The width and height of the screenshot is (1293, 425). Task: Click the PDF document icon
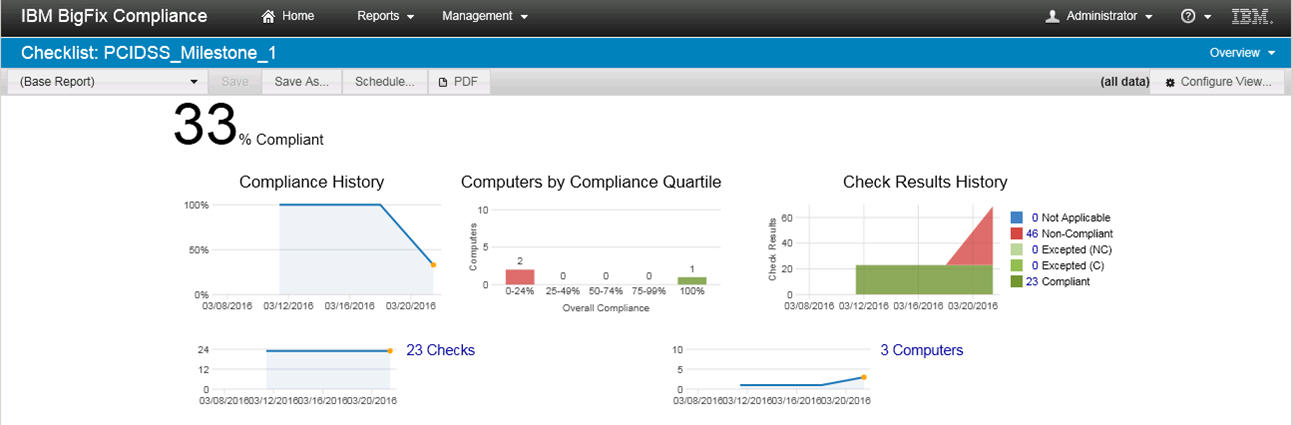[443, 83]
